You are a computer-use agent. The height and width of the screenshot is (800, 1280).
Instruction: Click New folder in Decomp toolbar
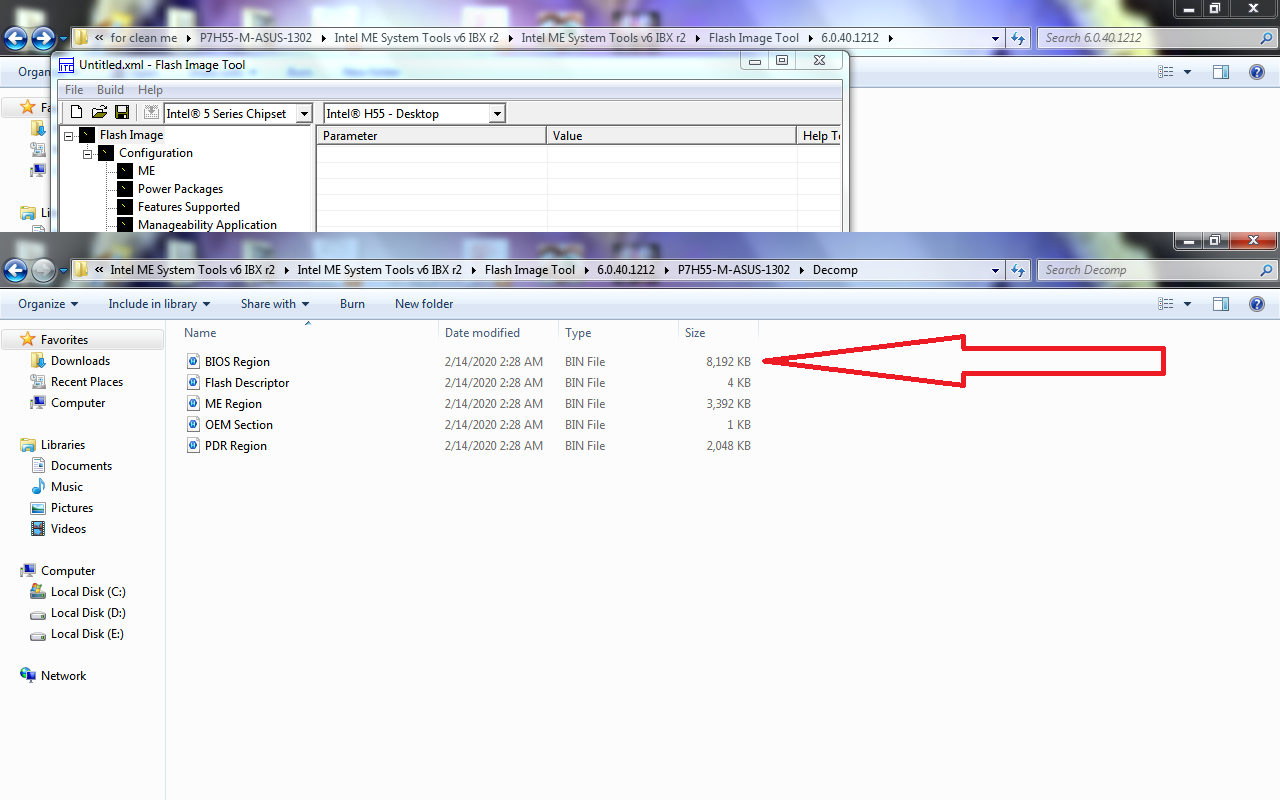point(424,304)
